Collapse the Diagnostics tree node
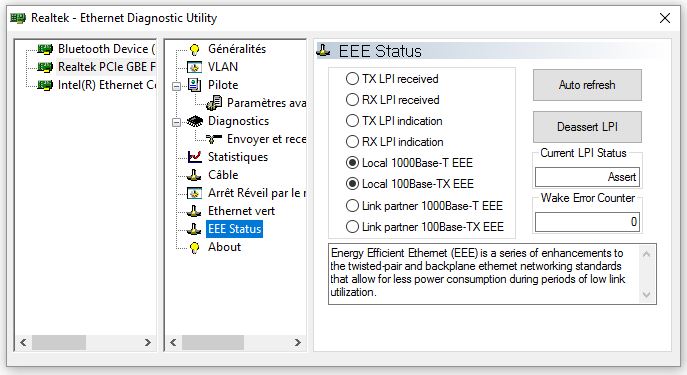Viewport: 687px width, 375px height. 176,122
